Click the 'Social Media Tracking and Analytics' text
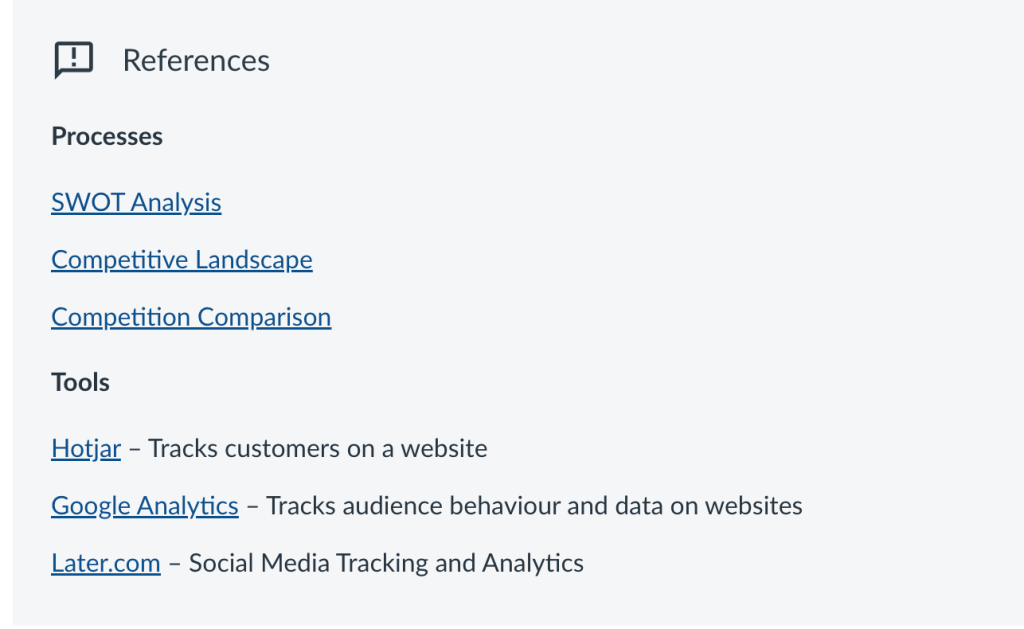The image size is (1024, 629). point(385,563)
